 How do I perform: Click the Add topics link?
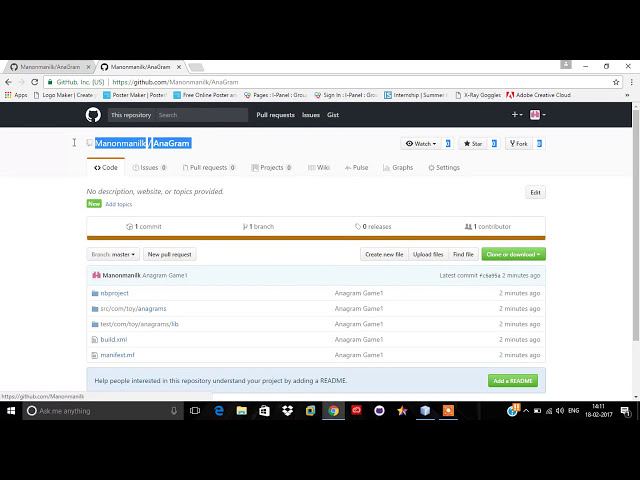pos(119,204)
